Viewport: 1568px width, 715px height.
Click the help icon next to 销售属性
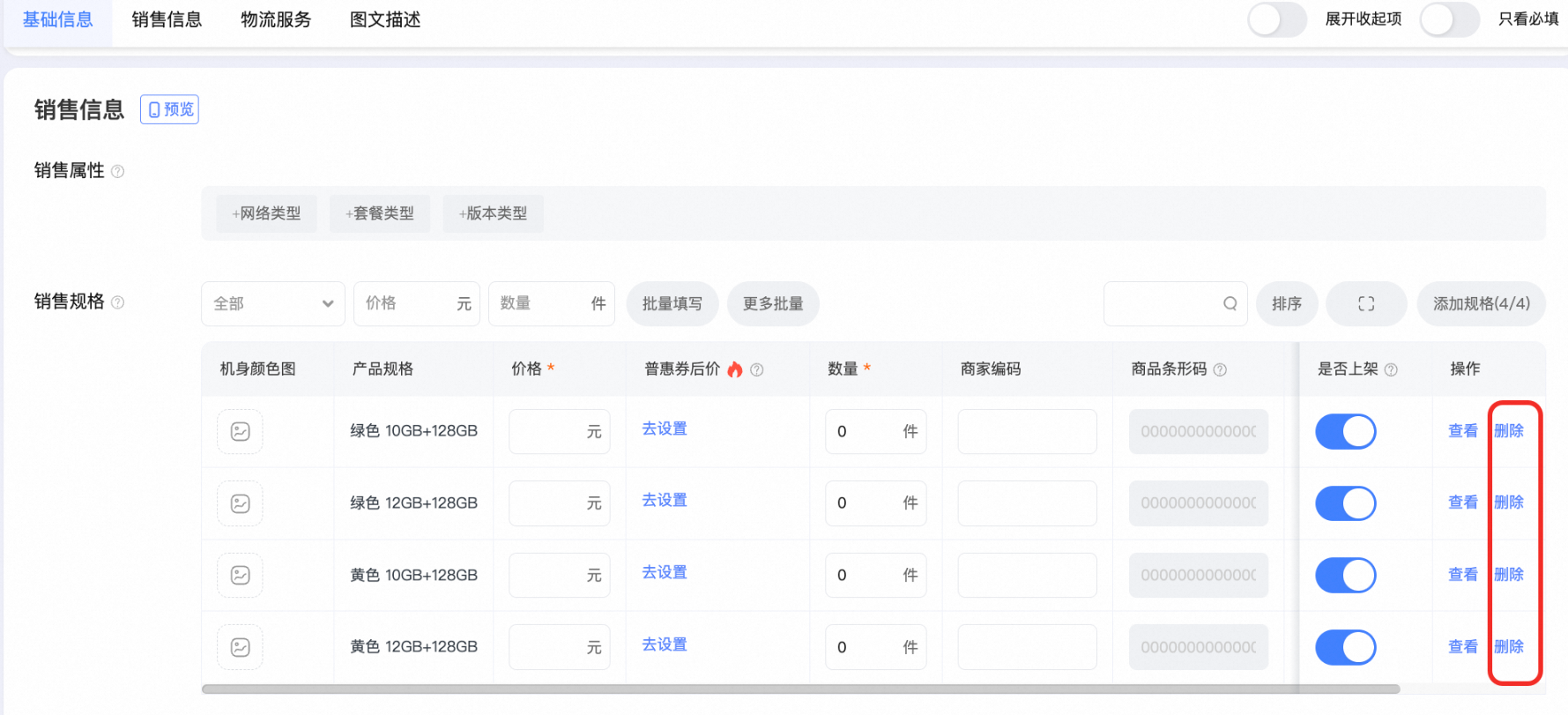(x=117, y=171)
